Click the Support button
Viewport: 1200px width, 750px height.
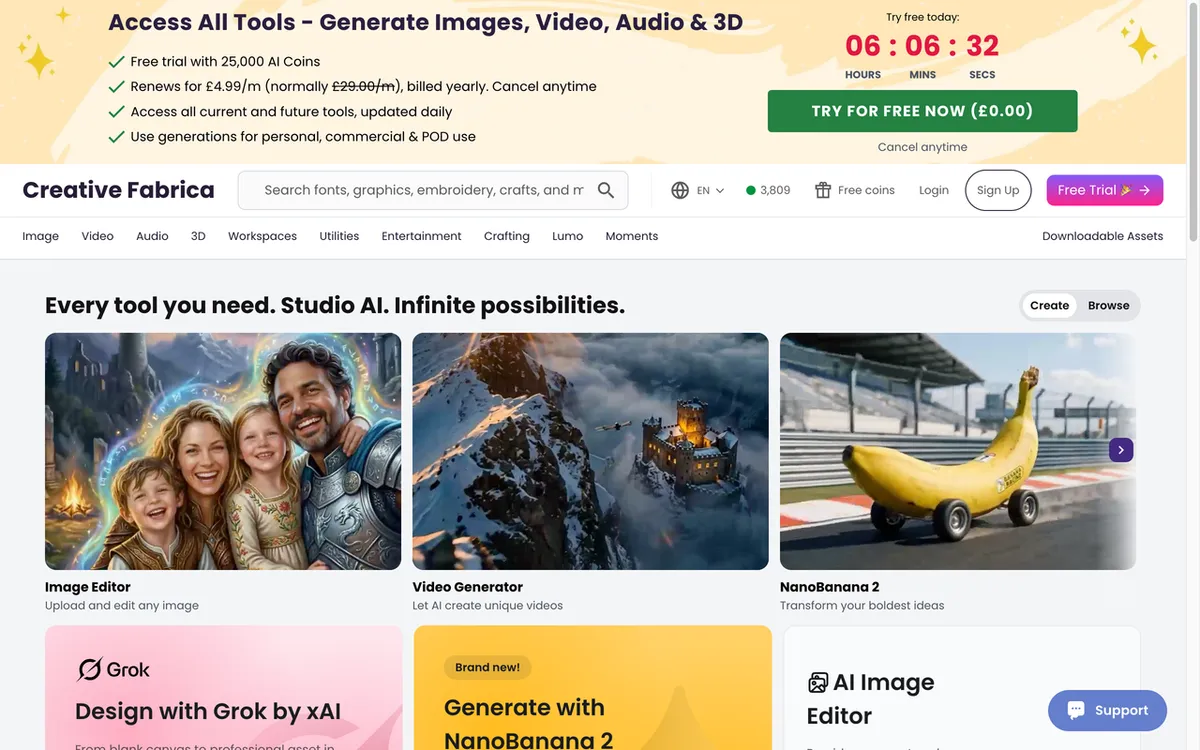tap(1107, 710)
